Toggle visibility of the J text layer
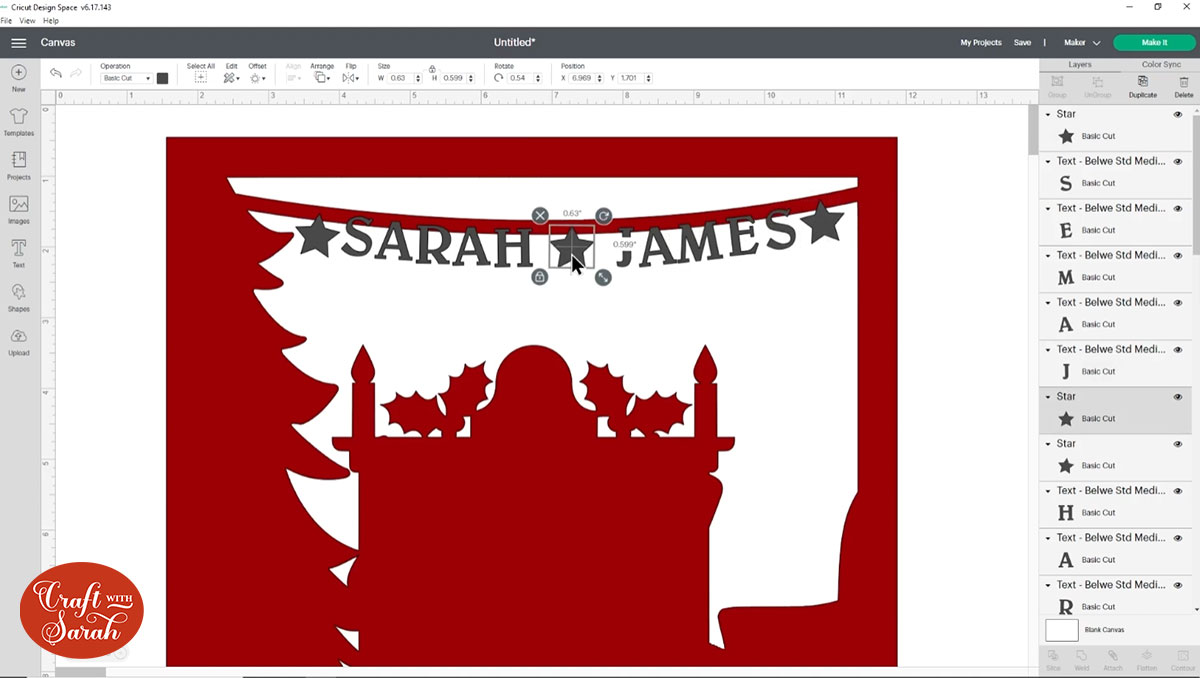 tap(1177, 350)
